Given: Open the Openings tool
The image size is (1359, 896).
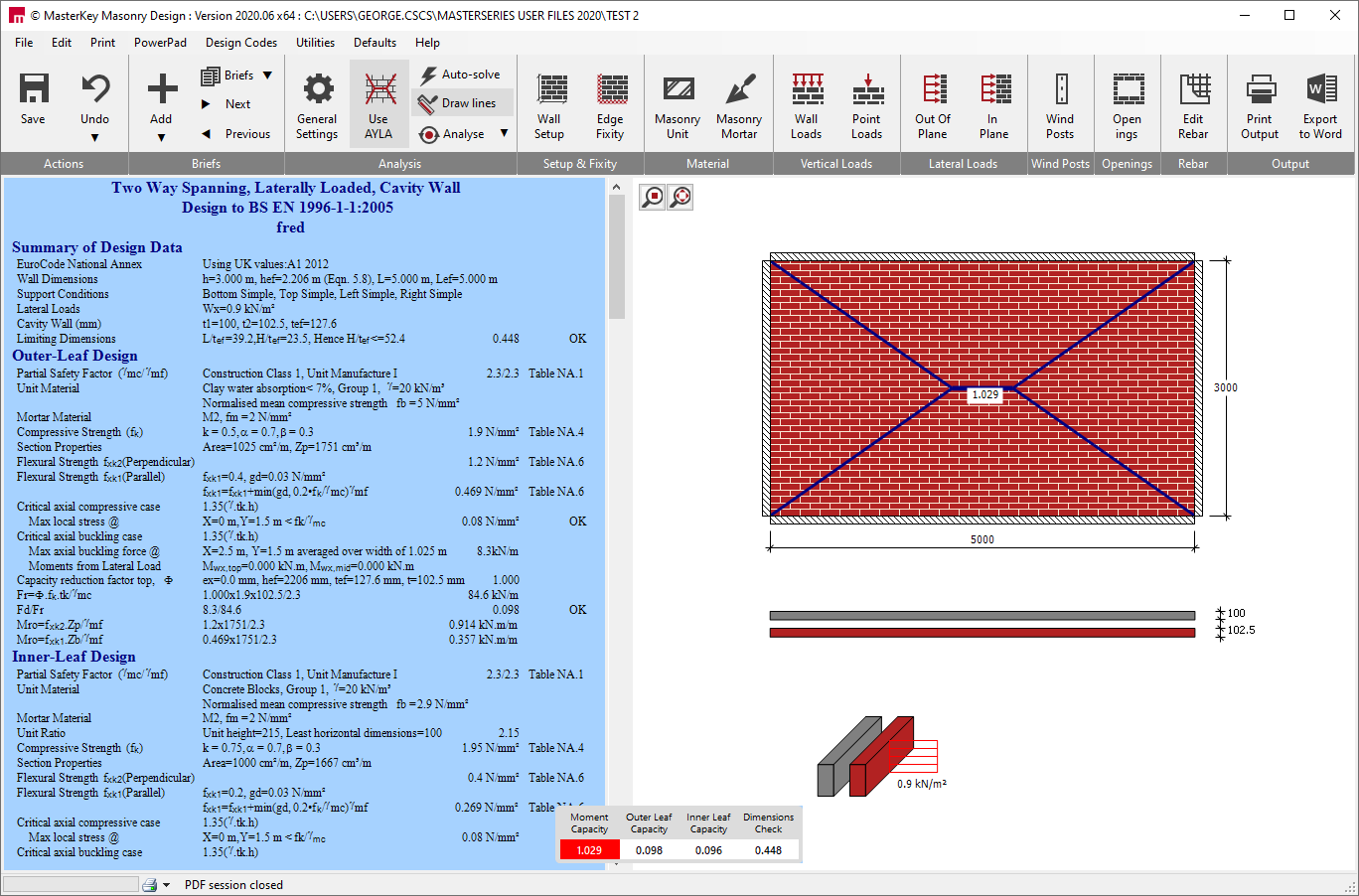Looking at the screenshot, I should [1128, 105].
